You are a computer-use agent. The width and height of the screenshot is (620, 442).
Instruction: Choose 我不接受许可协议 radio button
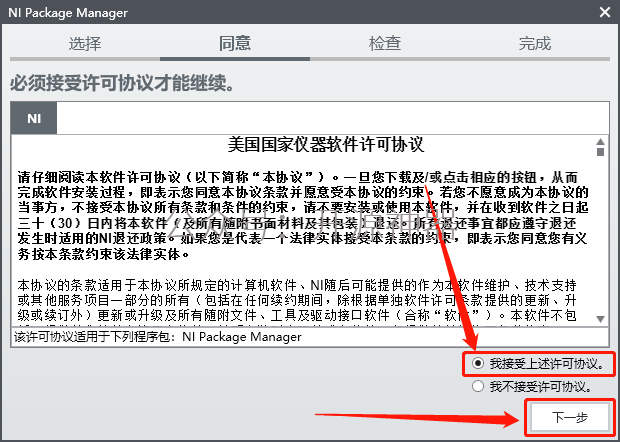coord(478,386)
